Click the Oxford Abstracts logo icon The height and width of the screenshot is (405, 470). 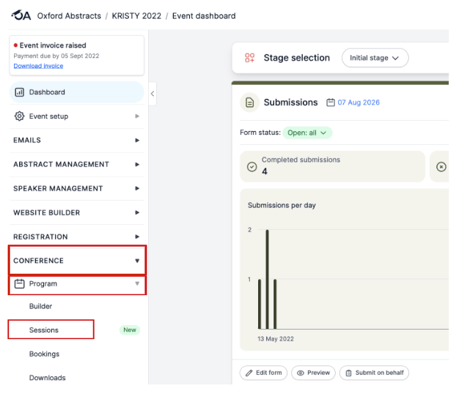(21, 15)
